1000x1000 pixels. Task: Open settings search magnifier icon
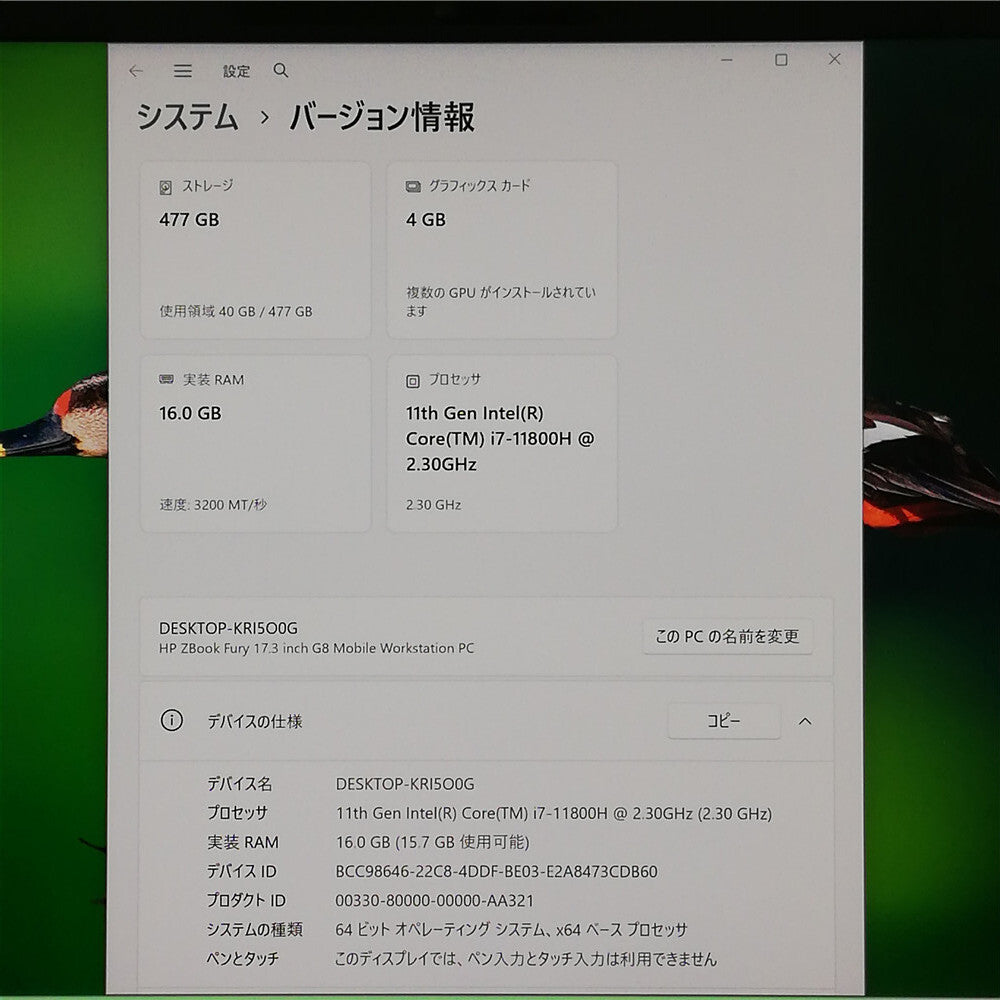(281, 70)
